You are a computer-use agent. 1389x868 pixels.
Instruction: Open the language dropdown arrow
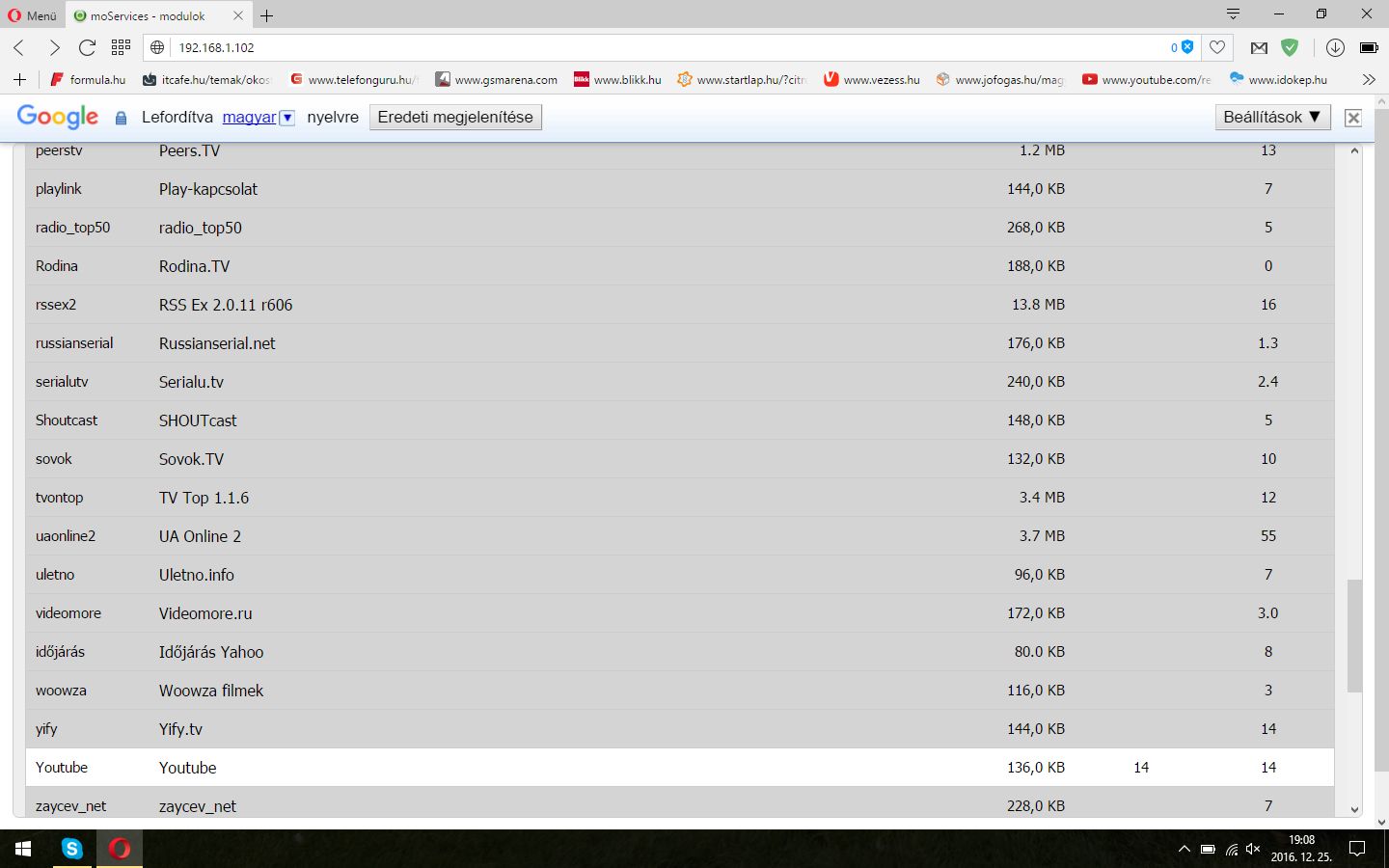pos(286,118)
